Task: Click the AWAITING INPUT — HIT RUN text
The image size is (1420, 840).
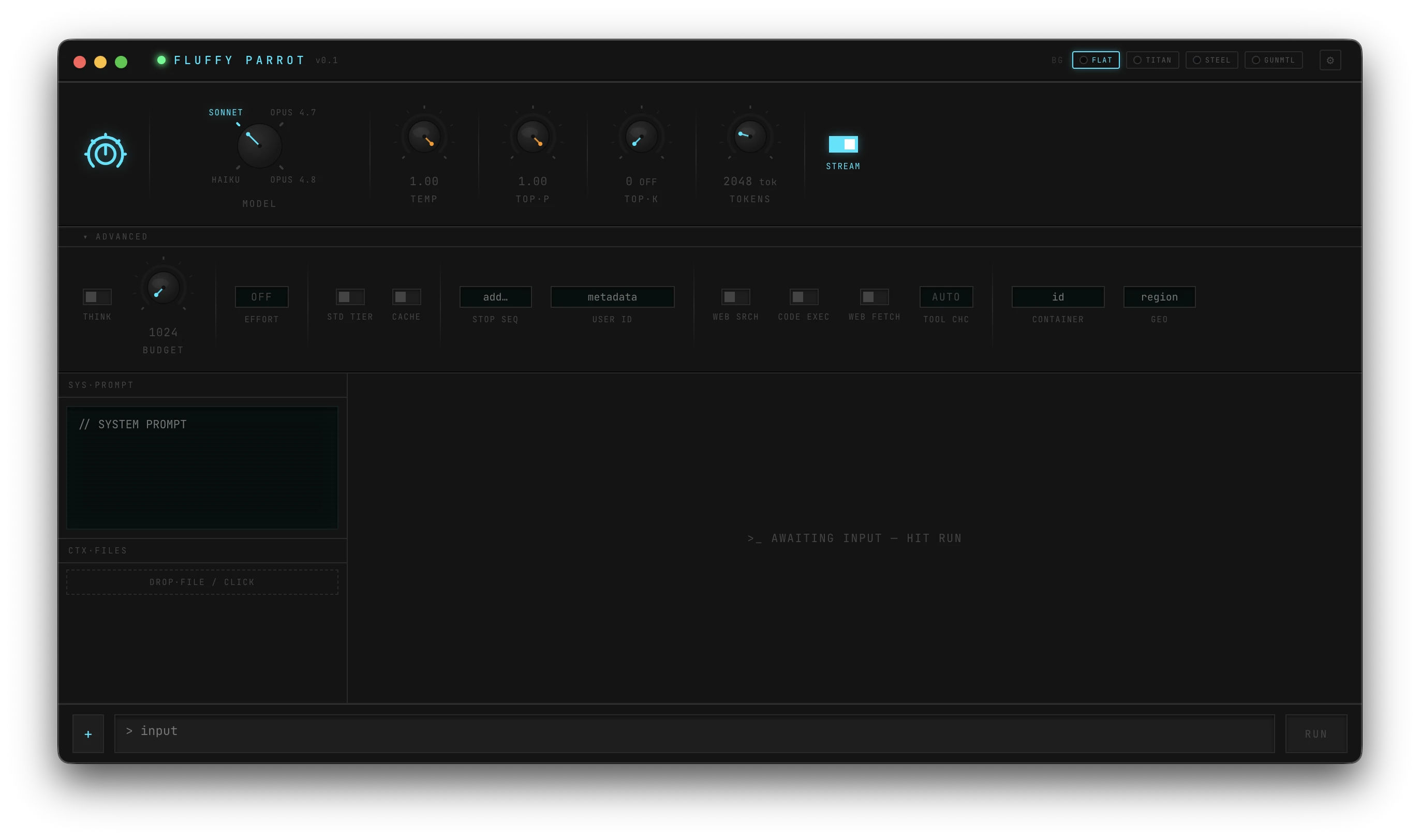Action: [x=854, y=538]
